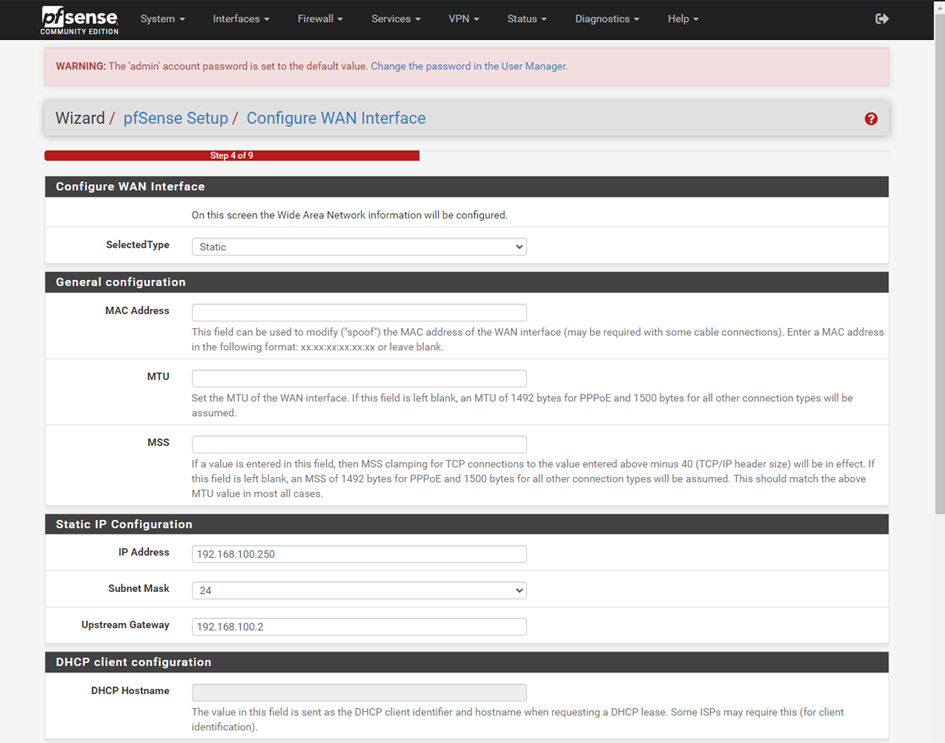Expand the Subnet Mask dropdown showing 24
The width and height of the screenshot is (945, 743).
pos(359,590)
